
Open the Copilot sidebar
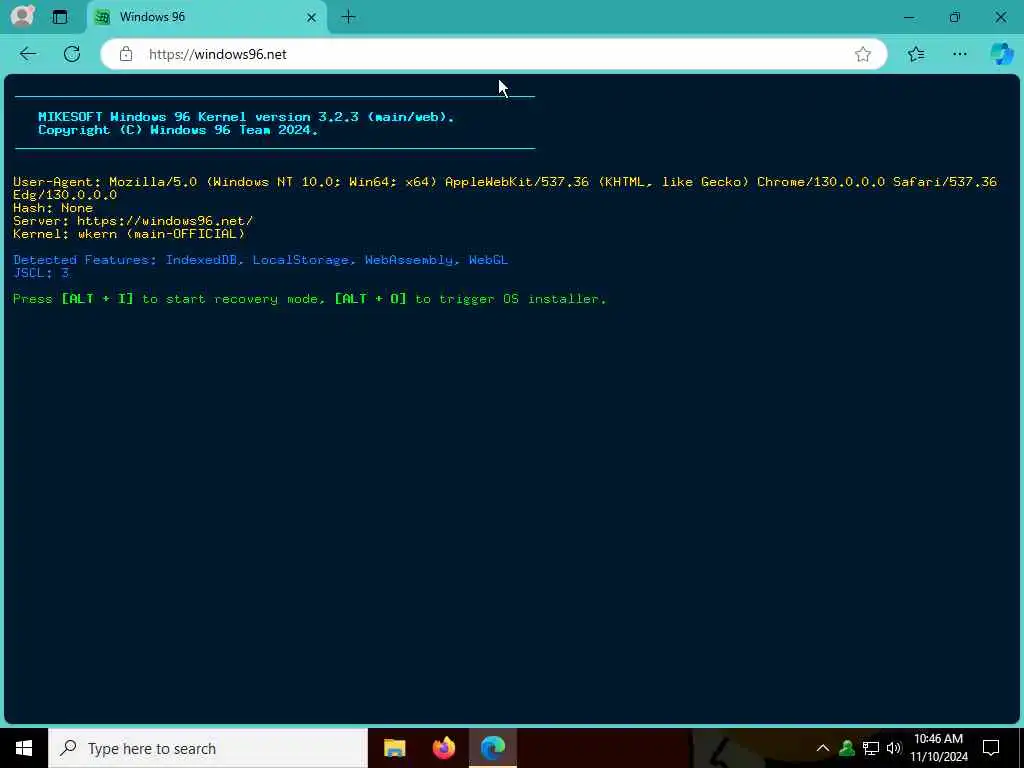[x=1001, y=54]
